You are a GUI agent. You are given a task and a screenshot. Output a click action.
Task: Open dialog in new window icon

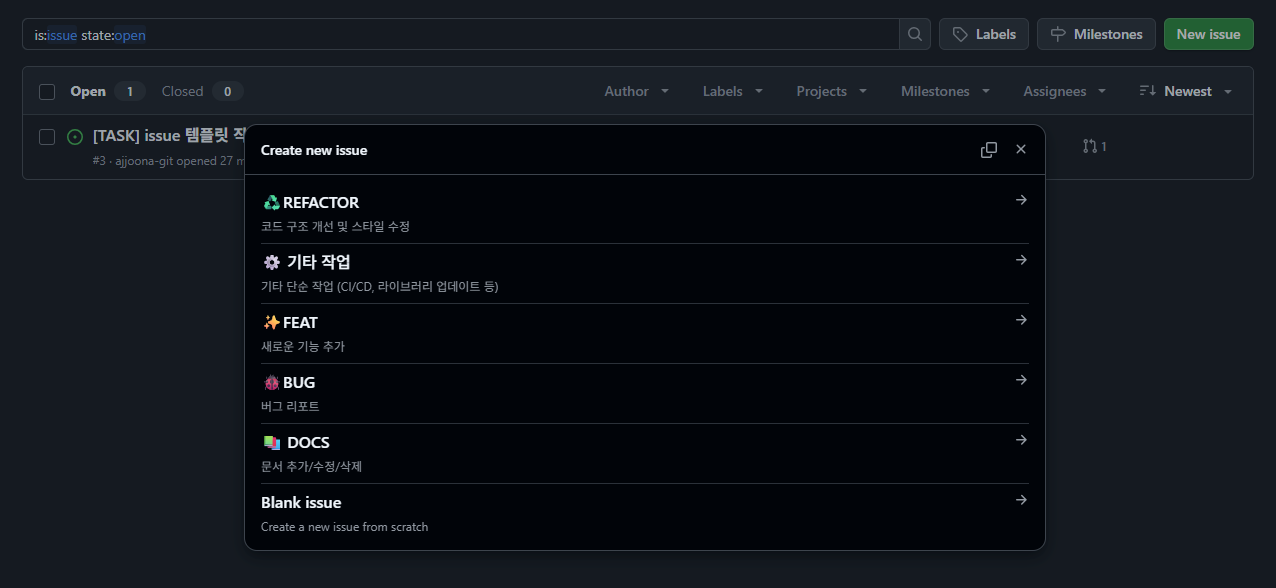point(988,150)
